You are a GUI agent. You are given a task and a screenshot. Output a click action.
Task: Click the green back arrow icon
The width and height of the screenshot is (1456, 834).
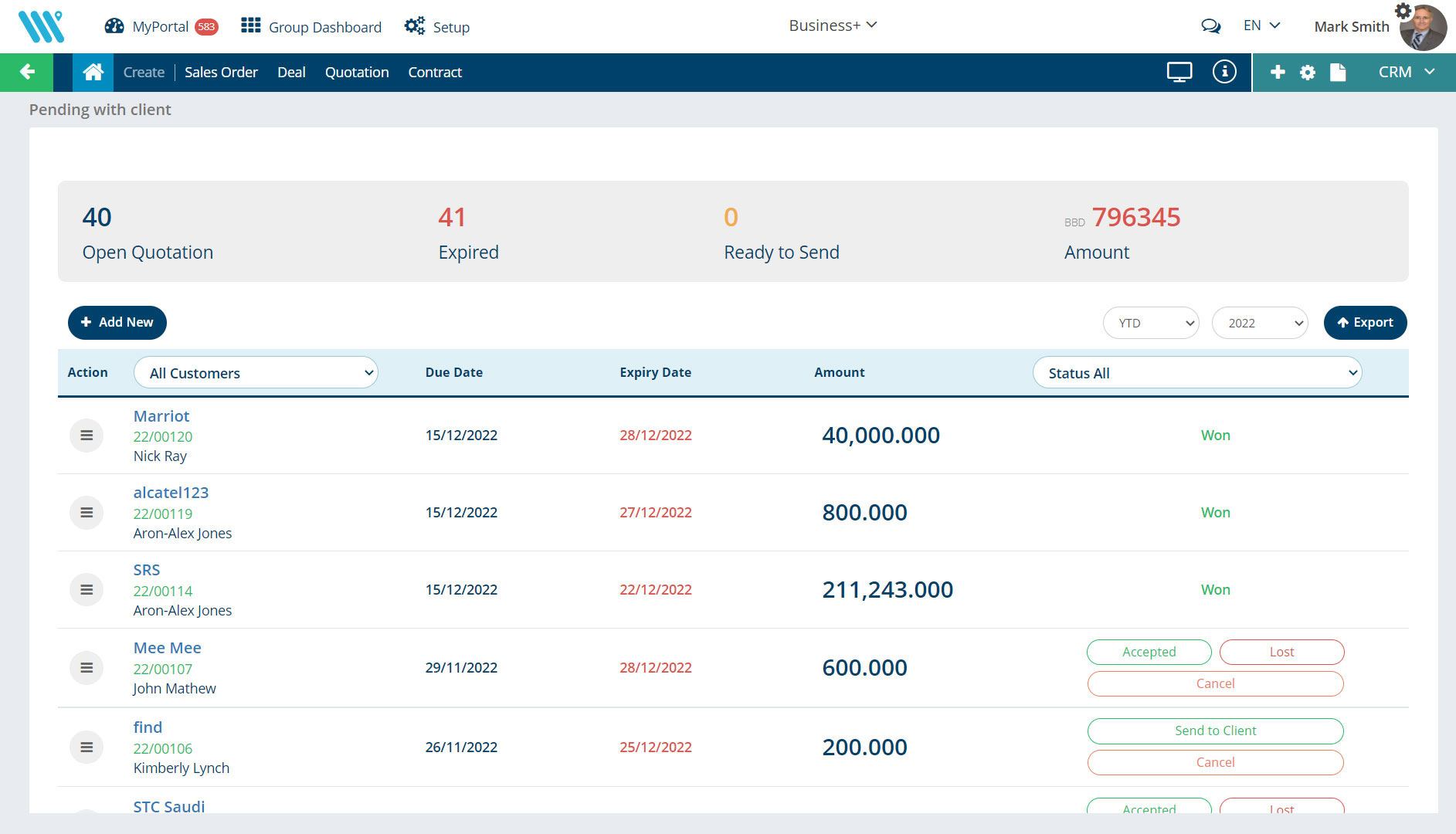point(27,72)
